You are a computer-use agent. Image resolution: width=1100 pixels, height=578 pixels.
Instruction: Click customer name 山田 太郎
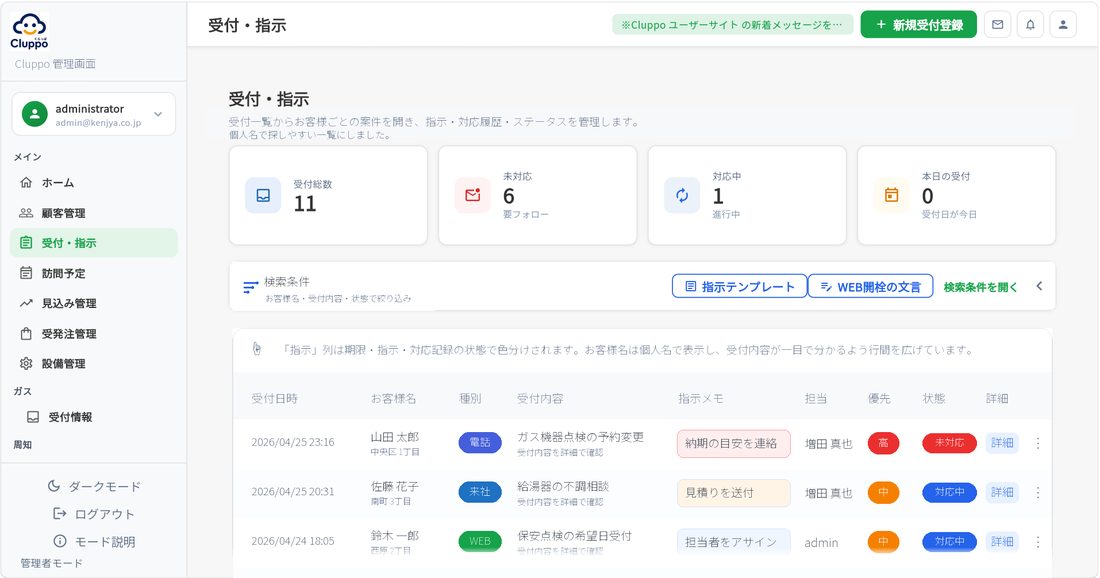(394, 436)
